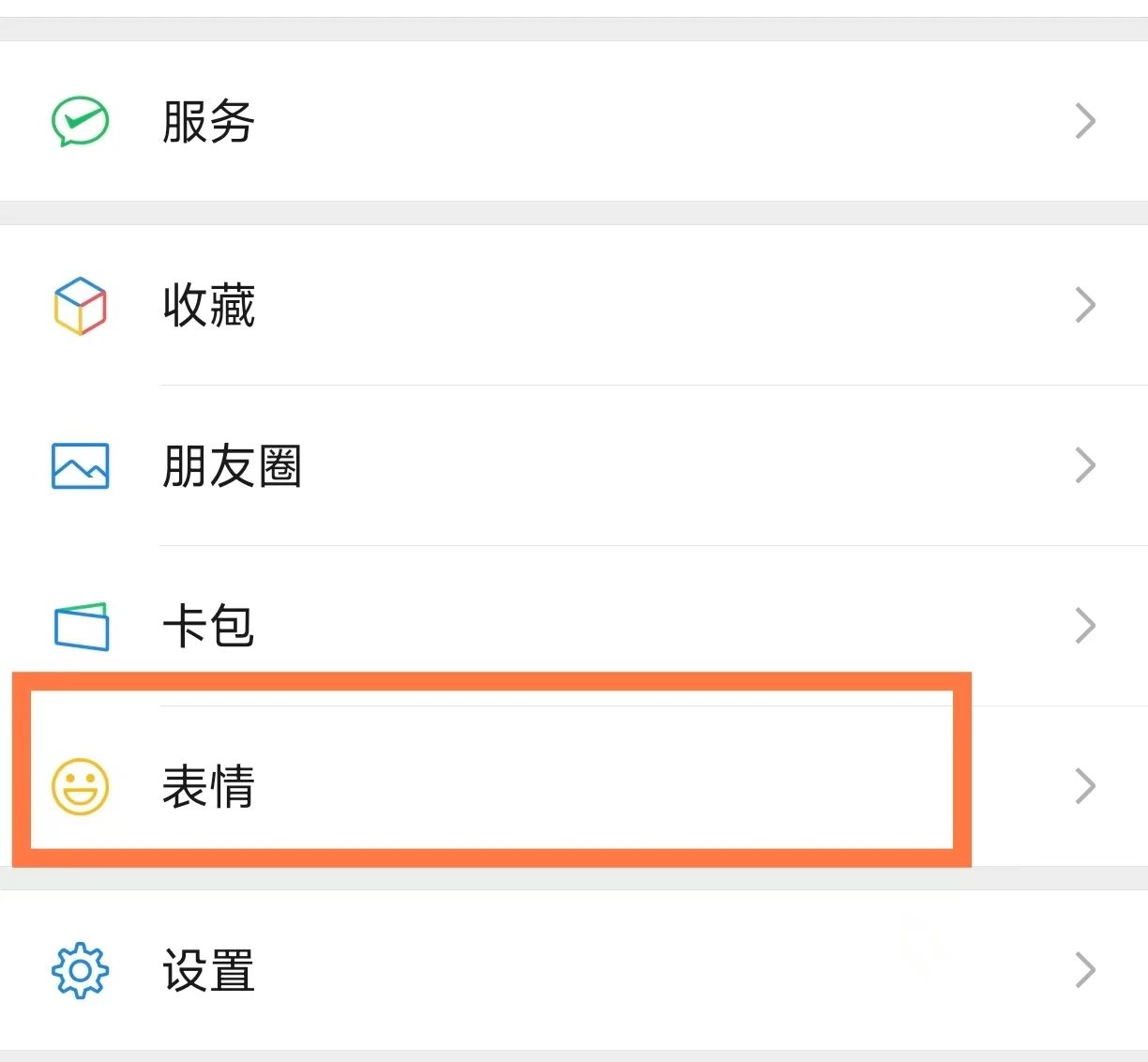
Task: Tap the Moments picture icon
Action: (80, 465)
